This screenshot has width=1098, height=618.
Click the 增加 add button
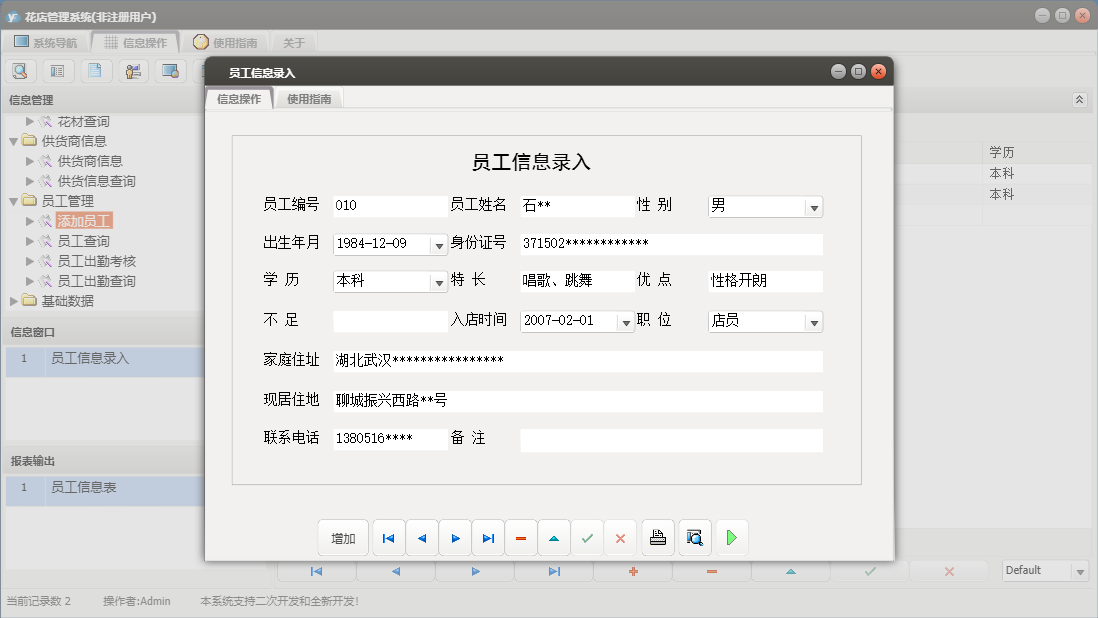click(343, 537)
